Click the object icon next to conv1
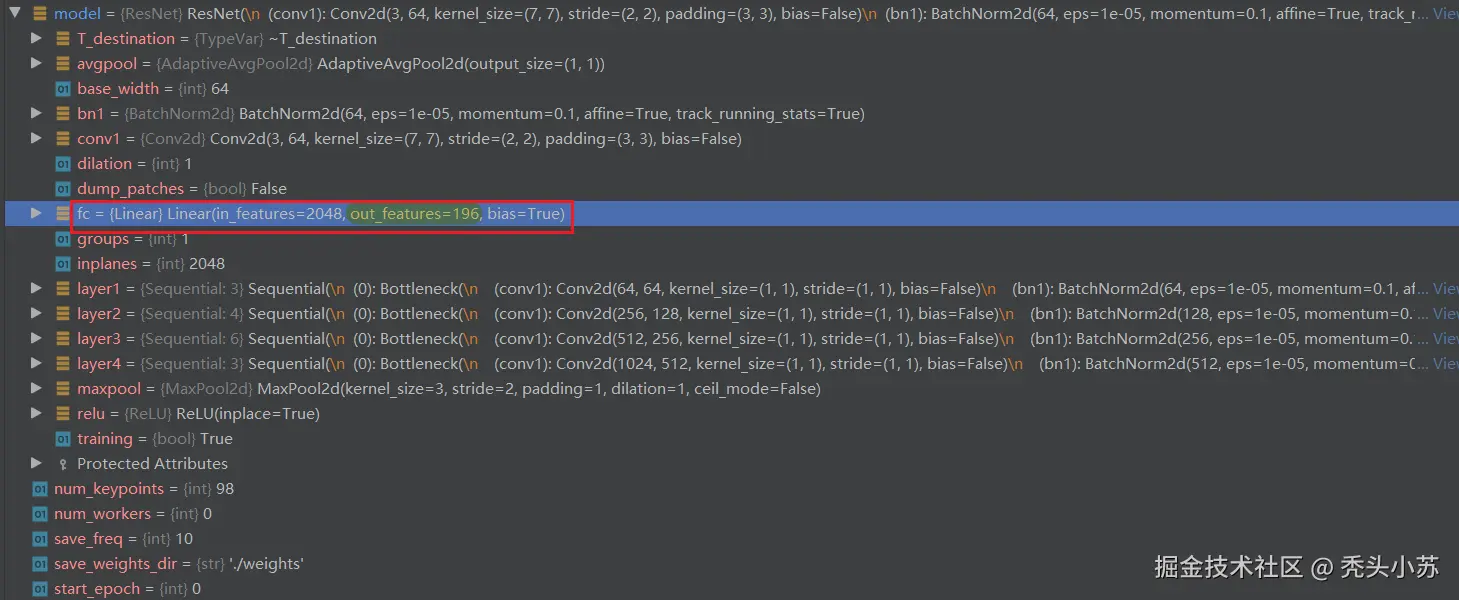 click(x=63, y=139)
